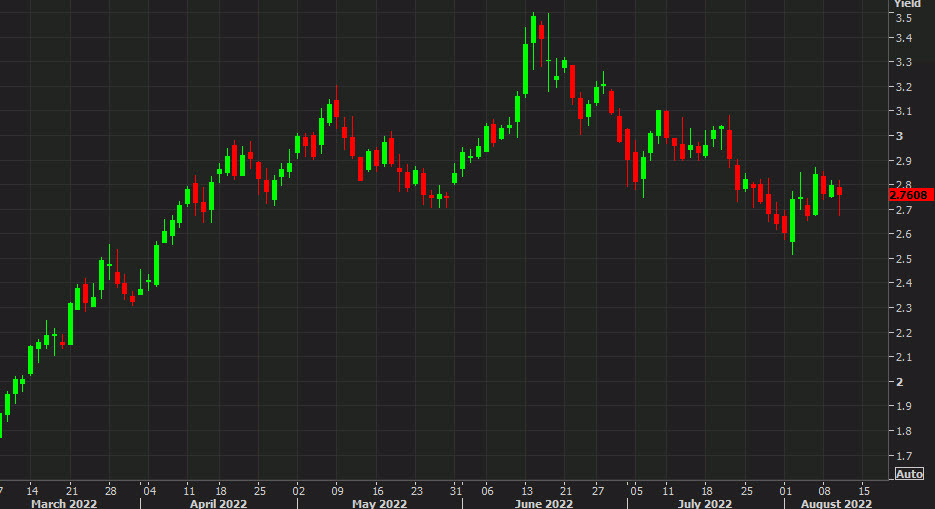The height and width of the screenshot is (509, 935).
Task: Click the 3.3 yield axis label
Action: 904,62
